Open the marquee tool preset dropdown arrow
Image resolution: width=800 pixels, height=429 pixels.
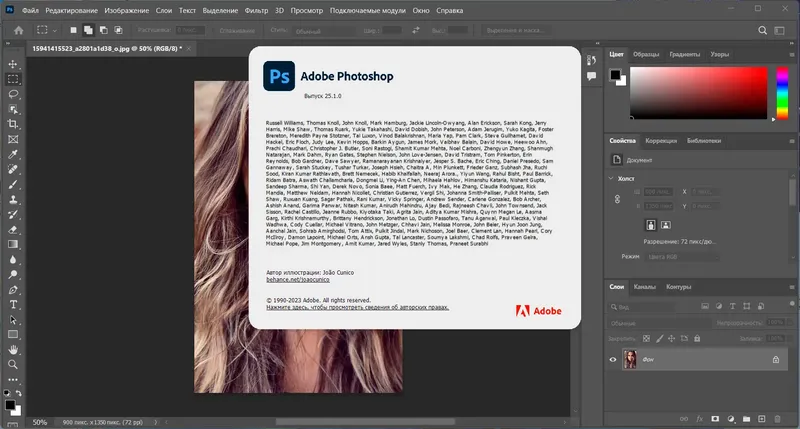[x=55, y=31]
